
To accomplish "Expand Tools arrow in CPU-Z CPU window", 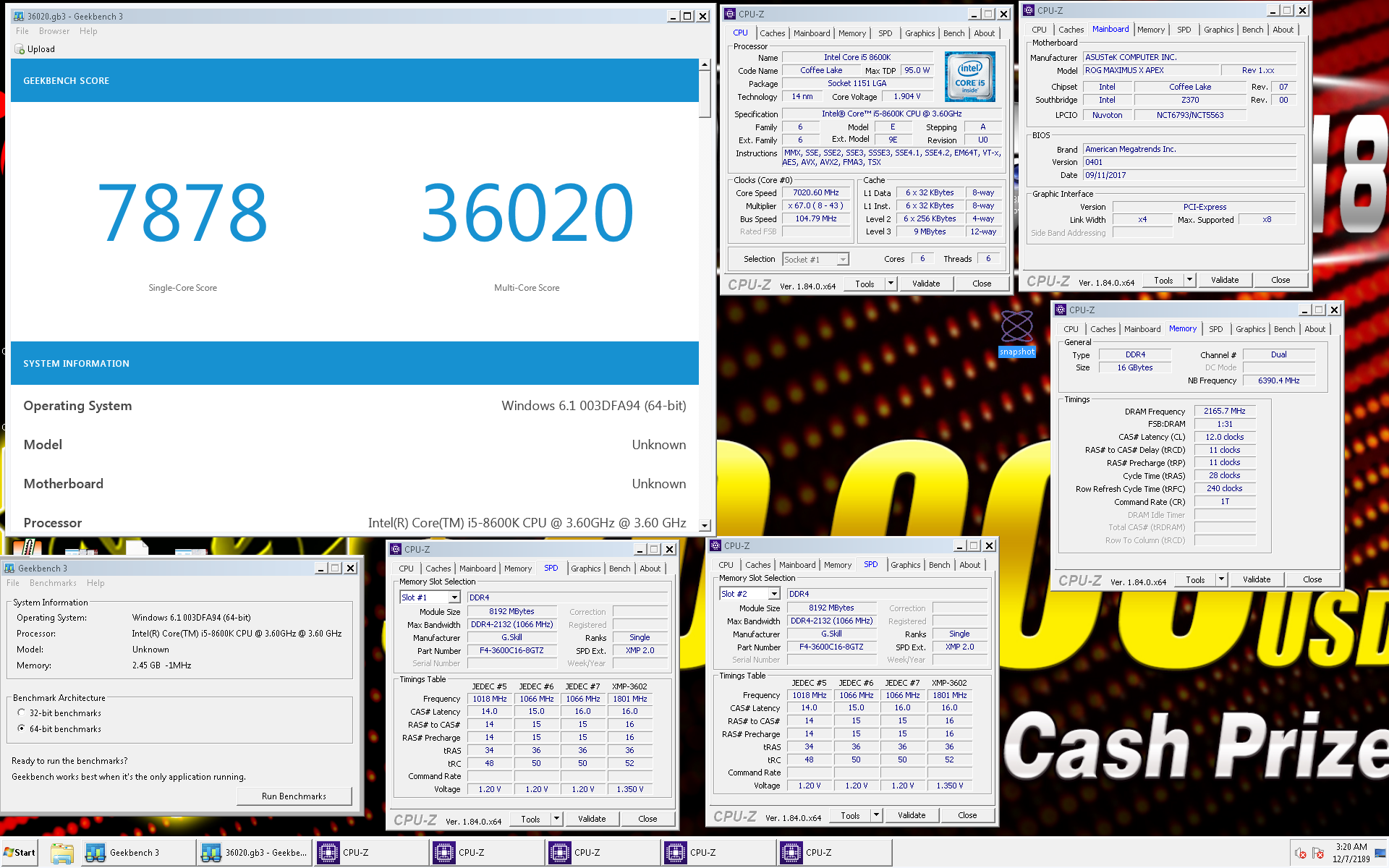I will coord(891,284).
